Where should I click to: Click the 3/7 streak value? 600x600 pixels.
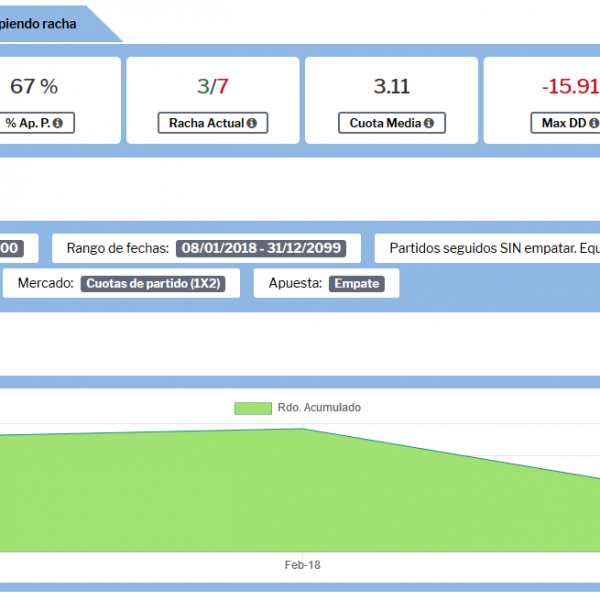pos(213,87)
